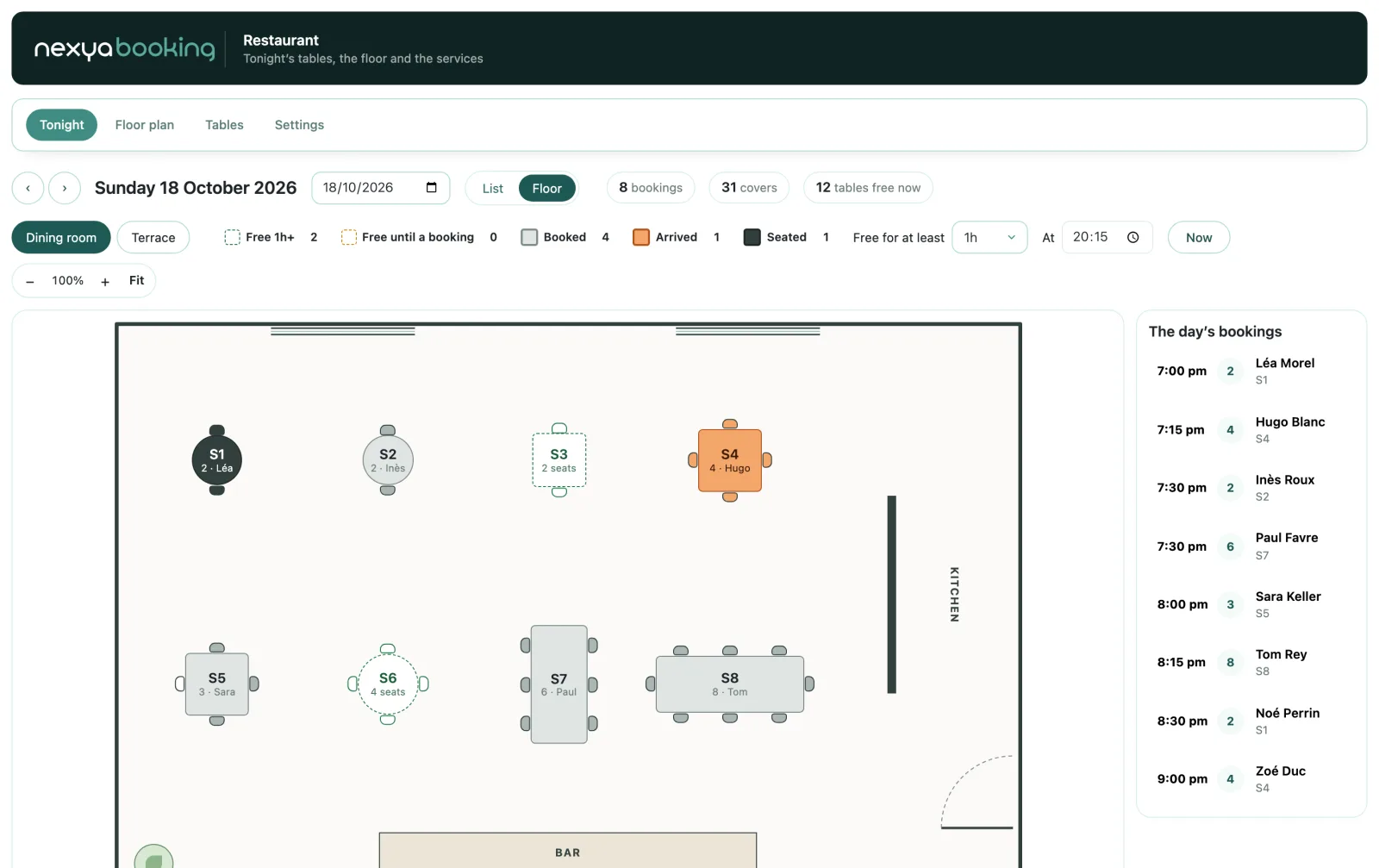
Task: Click the 18/10/2026 date input field
Action: point(381,188)
